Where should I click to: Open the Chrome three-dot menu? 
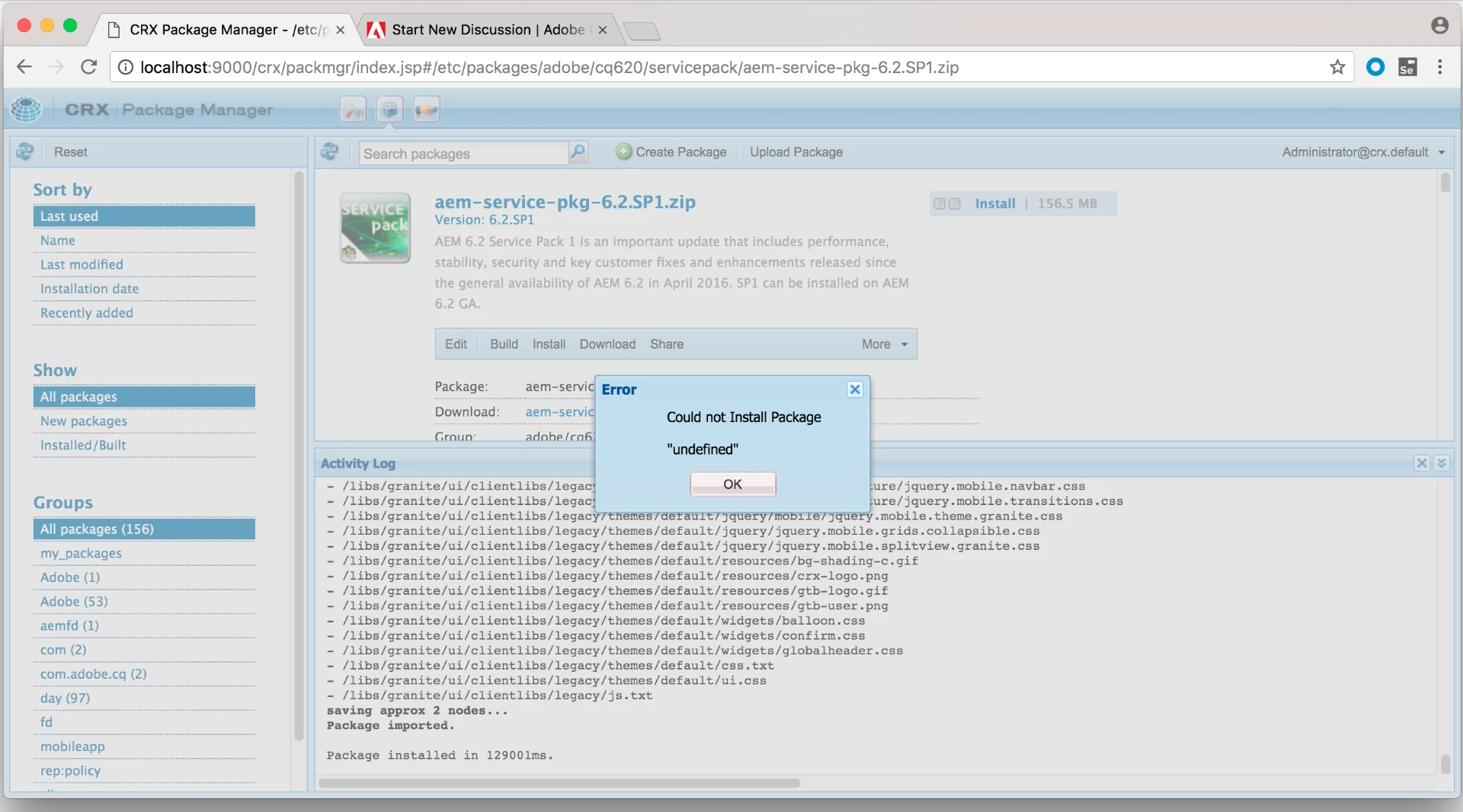coord(1439,67)
